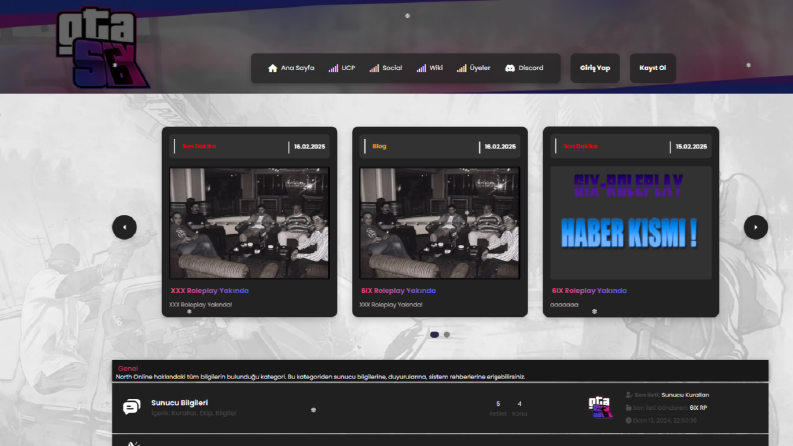Click the 16.02.2025 date on the Blog card
Image resolution: width=793 pixels, height=446 pixels.
pos(500,147)
